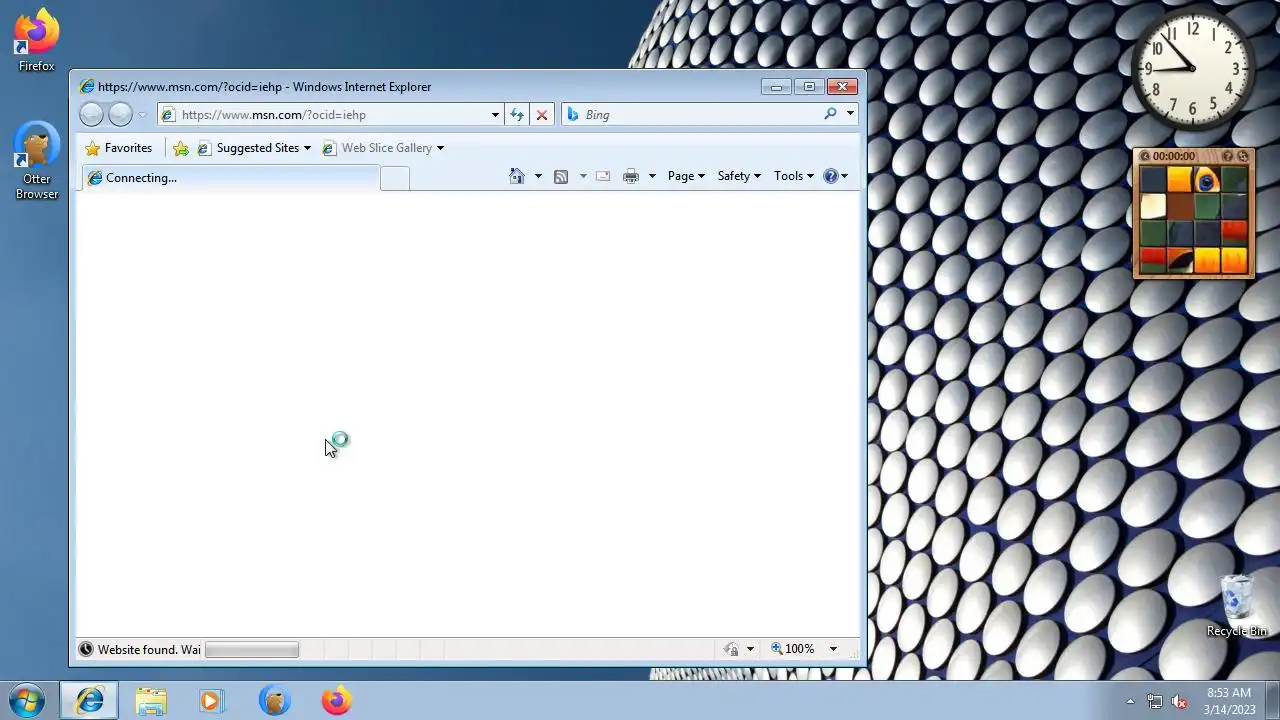
Task: Click the status bar loading progress bar
Action: coord(252,650)
